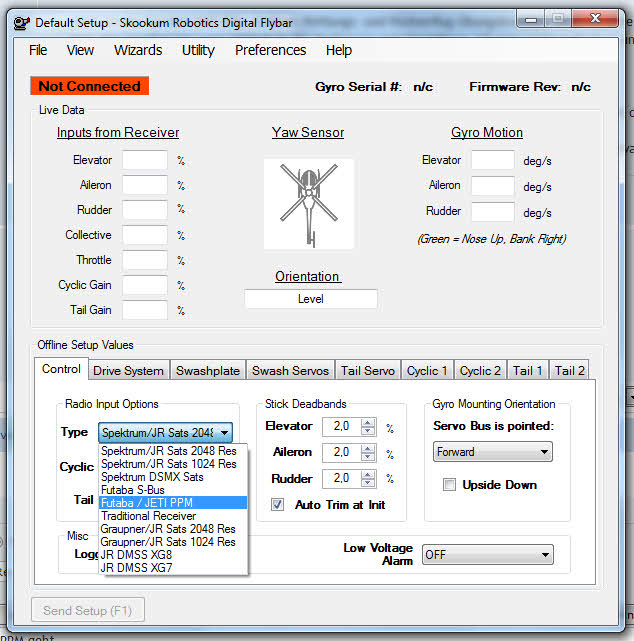Viewport: 634px width, 641px height.
Task: Open the Wizards menu
Action: pos(138,50)
